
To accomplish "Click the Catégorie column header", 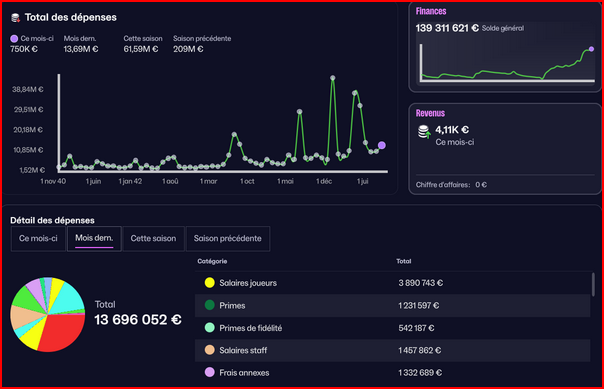I will click(x=212, y=261).
